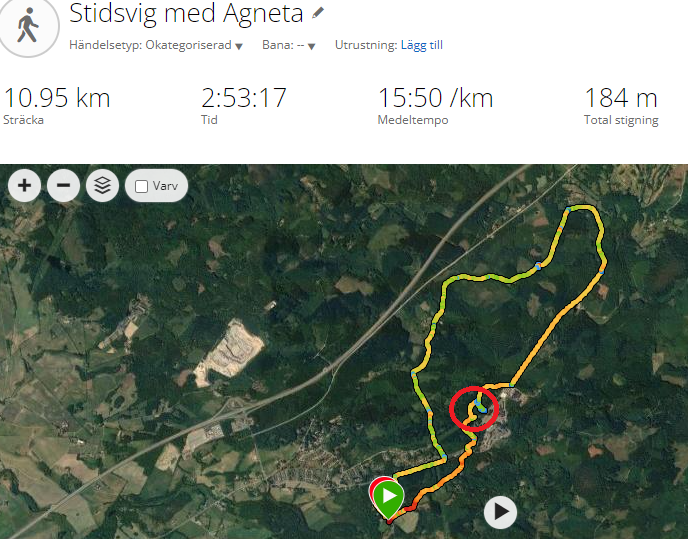
Task: Expand the Bana dropdown arrow
Action: [312, 46]
